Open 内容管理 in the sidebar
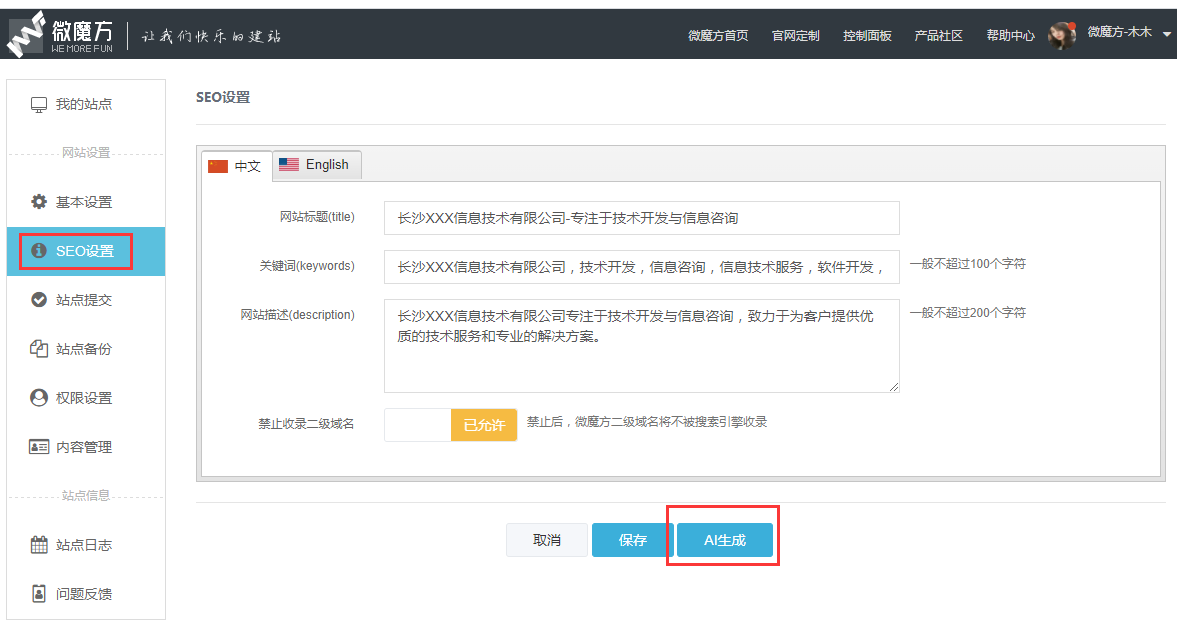Viewport: 1177px width, 630px height. (x=86, y=447)
